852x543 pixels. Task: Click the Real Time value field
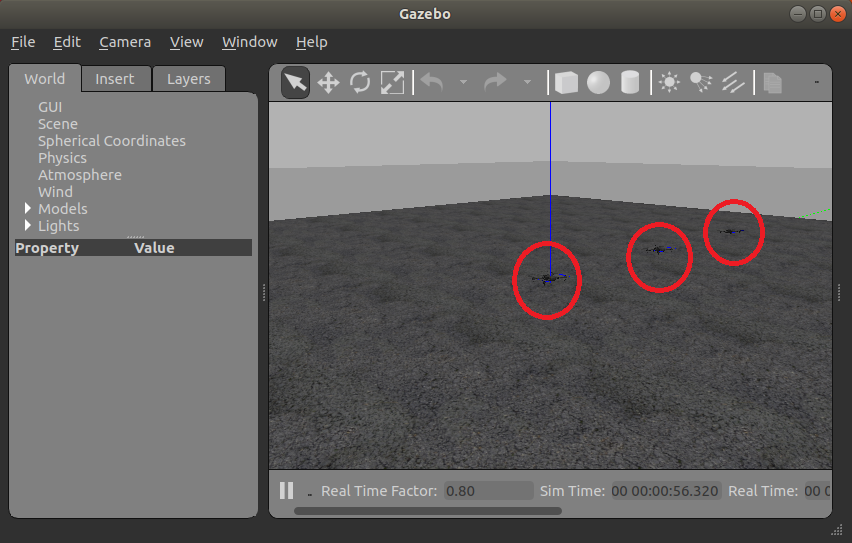[817, 491]
